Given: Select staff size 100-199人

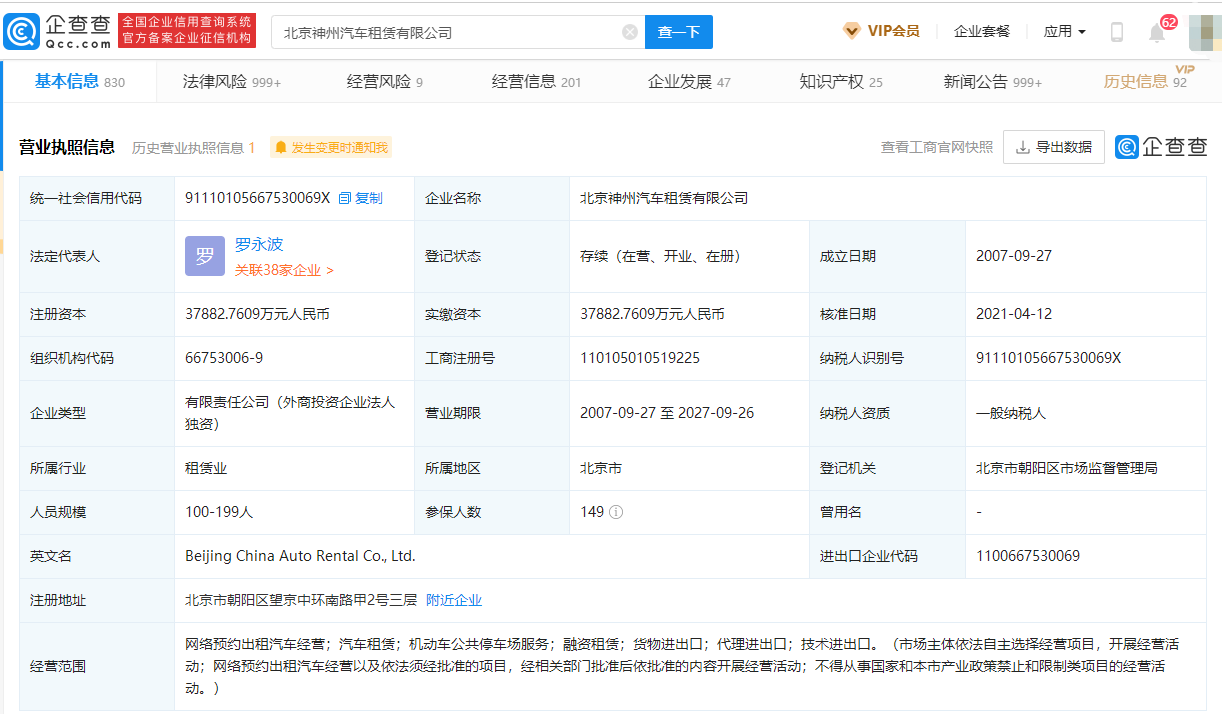Looking at the screenshot, I should click(219, 512).
